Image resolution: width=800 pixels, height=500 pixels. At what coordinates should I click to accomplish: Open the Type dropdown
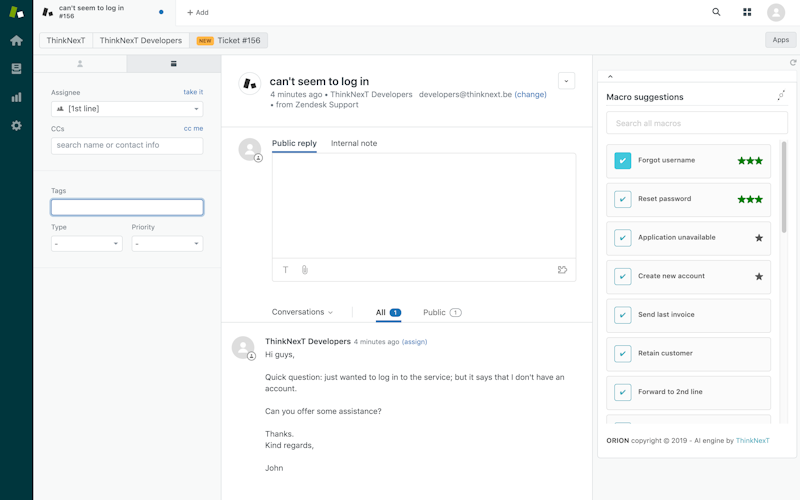[x=87, y=244]
